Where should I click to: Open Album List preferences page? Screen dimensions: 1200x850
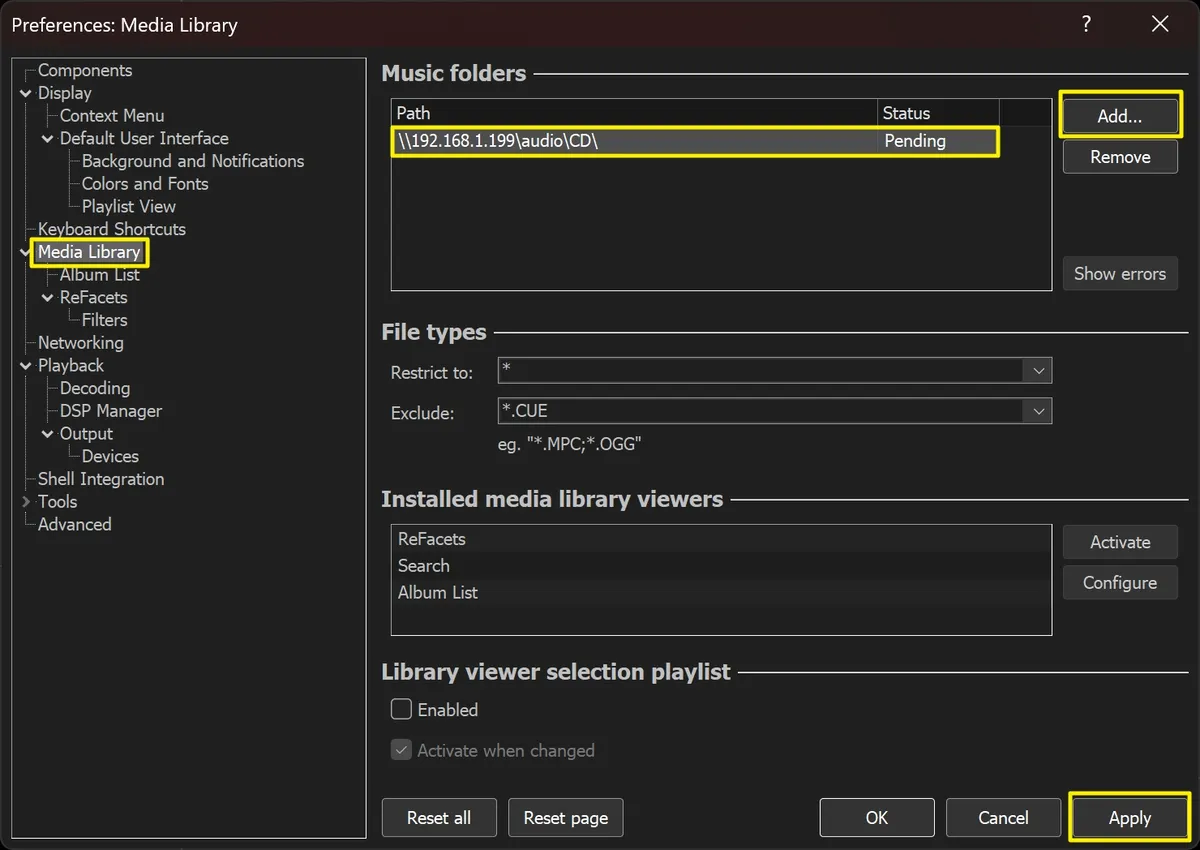coord(100,275)
